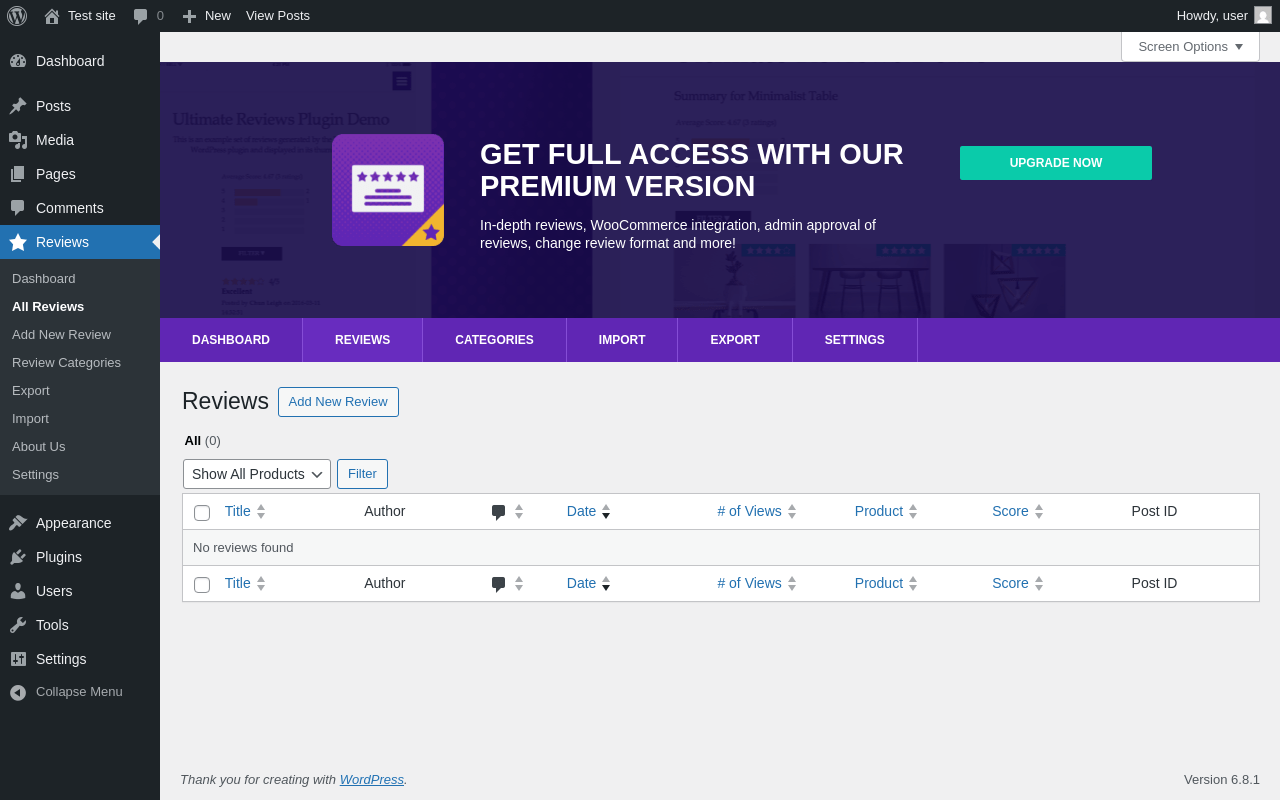Click the comments column bubble icon in the header
The width and height of the screenshot is (1280, 800).
click(x=498, y=512)
